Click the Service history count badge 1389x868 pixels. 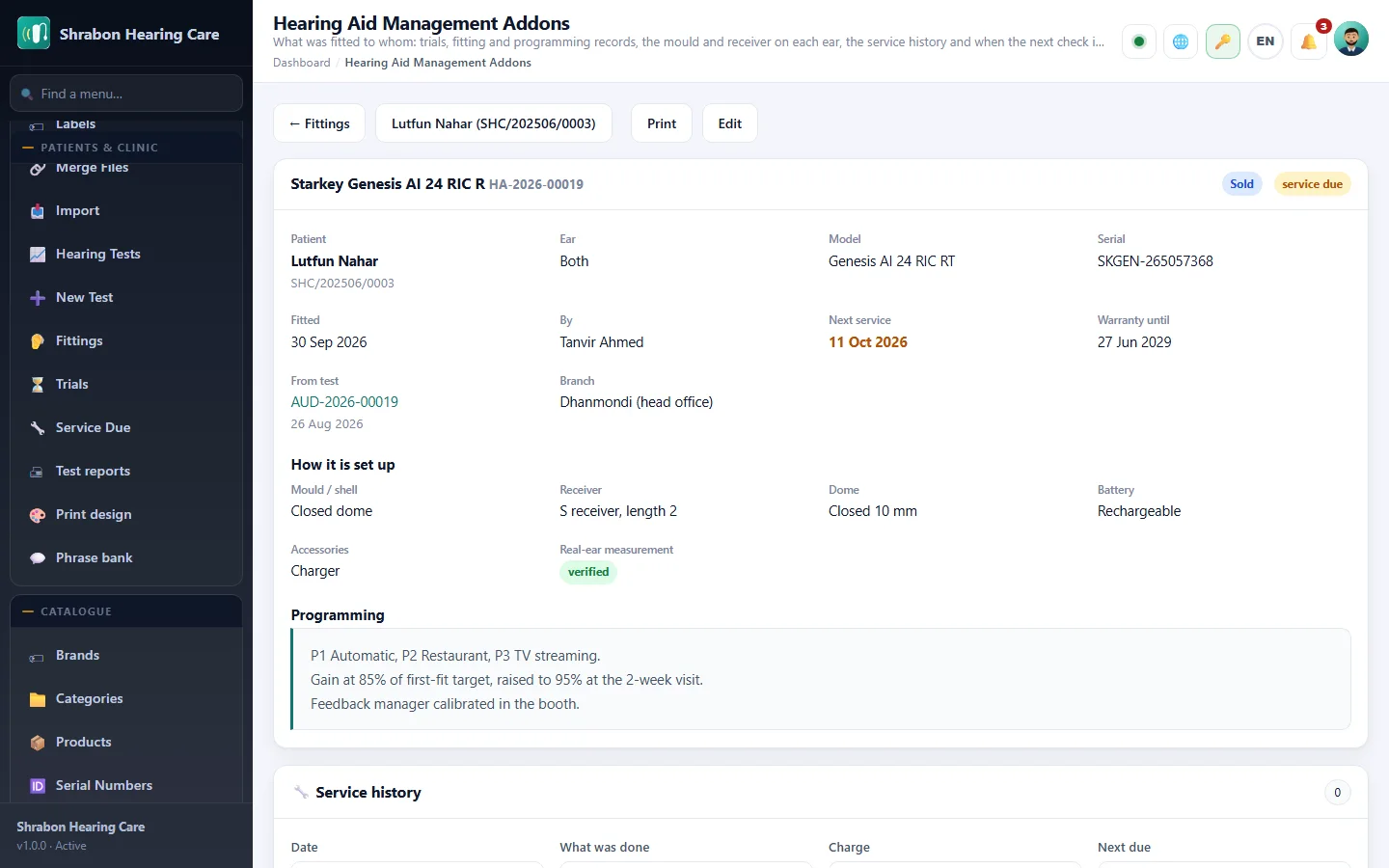pyautogui.click(x=1337, y=793)
